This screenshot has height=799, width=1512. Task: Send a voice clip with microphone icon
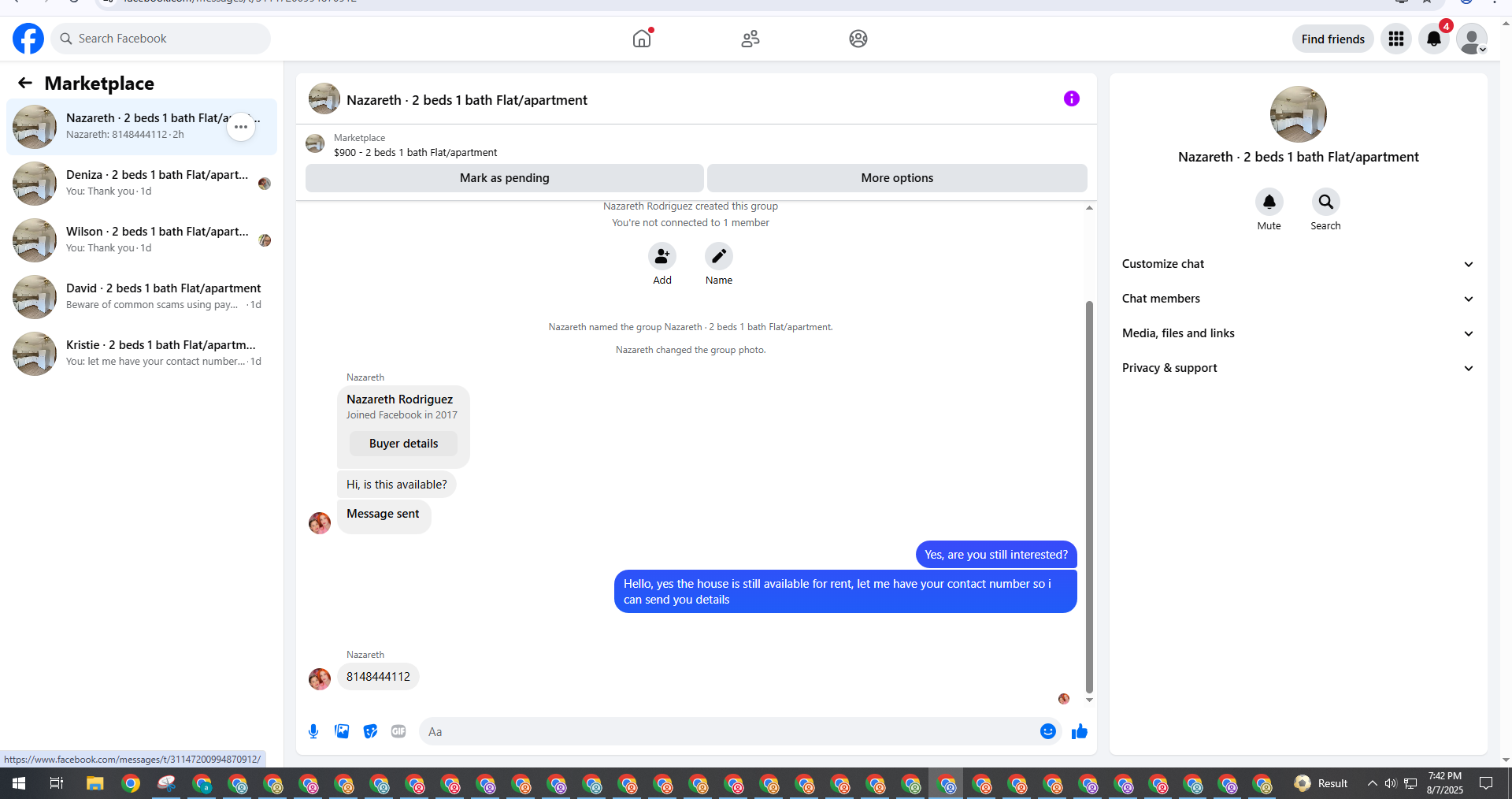pyautogui.click(x=313, y=731)
